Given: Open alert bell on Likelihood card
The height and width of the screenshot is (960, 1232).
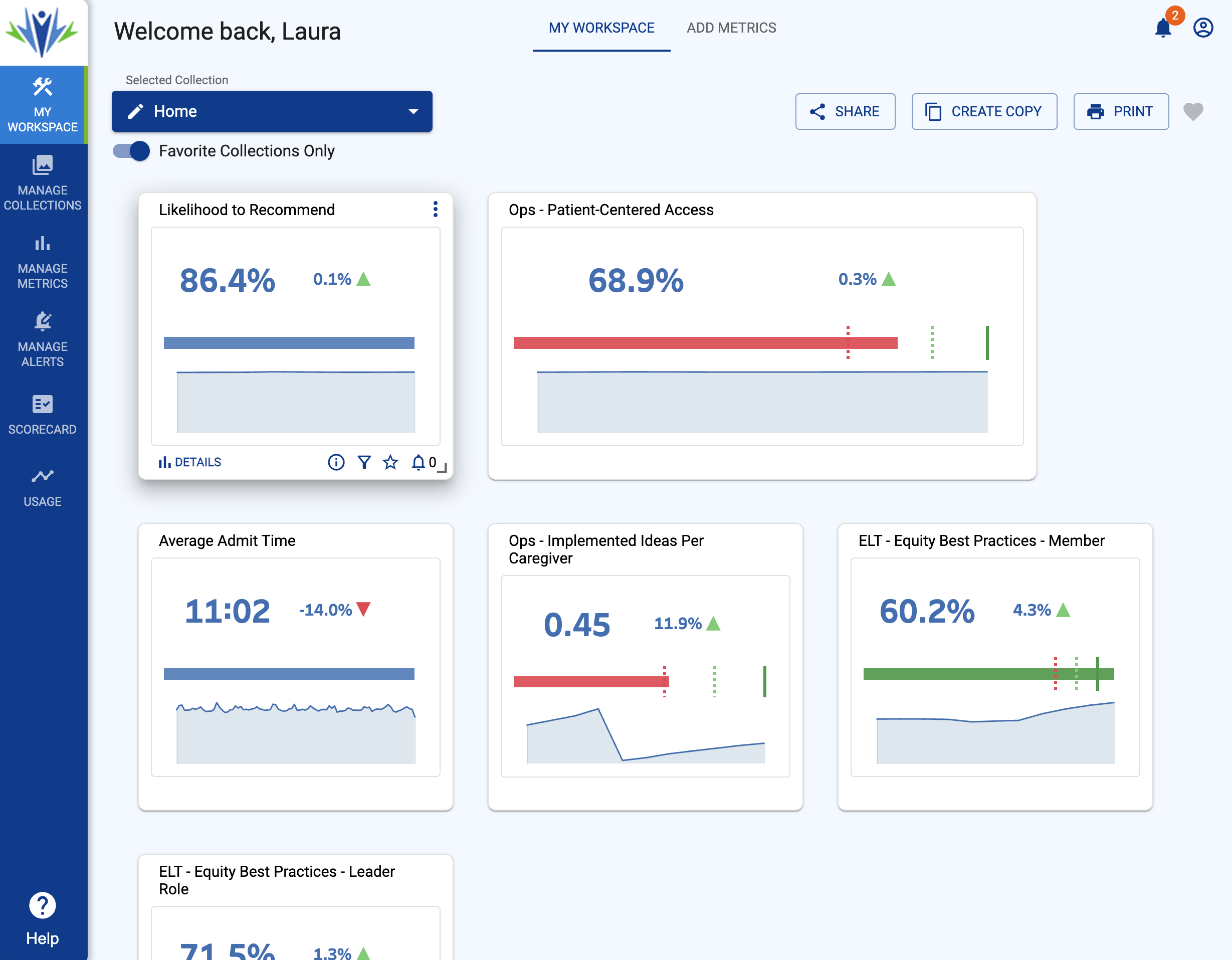Looking at the screenshot, I should pyautogui.click(x=418, y=463).
